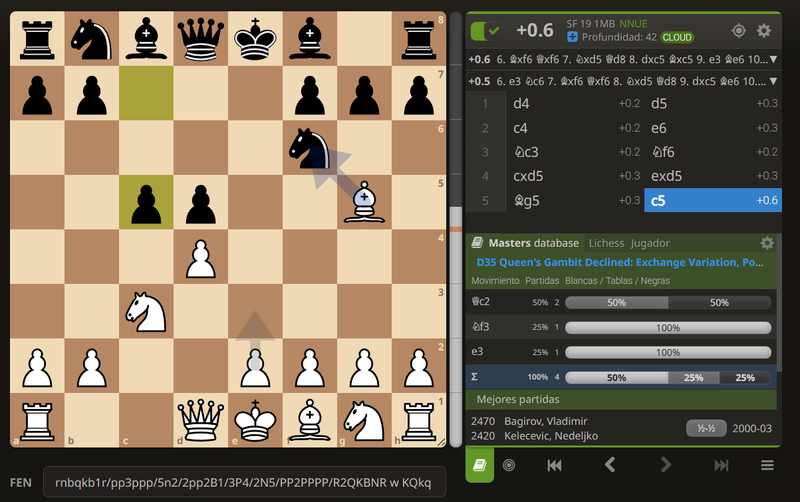800x502 pixels.
Task: Switch to the Jugador explorer tab
Action: coord(649,243)
